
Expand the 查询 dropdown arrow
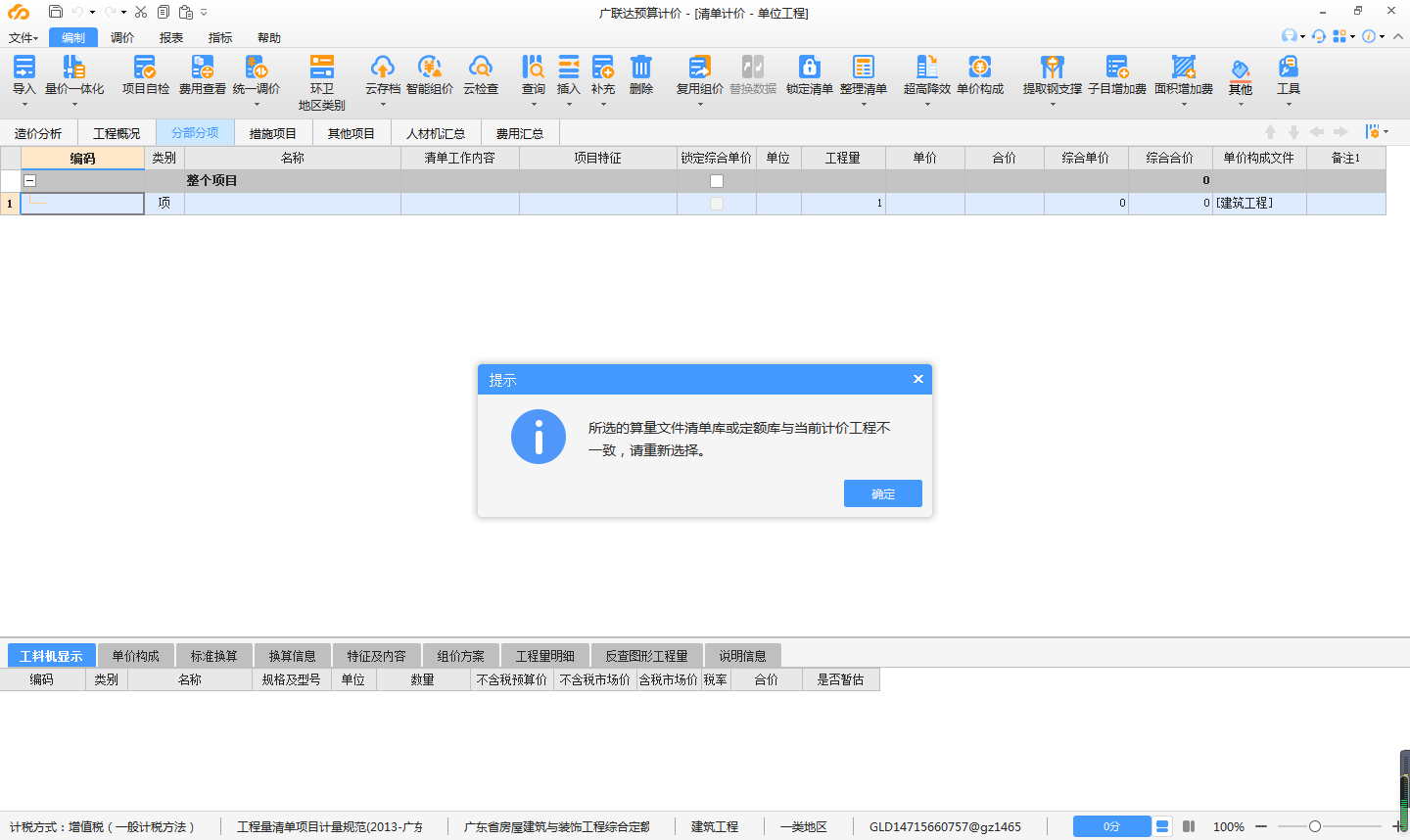click(533, 105)
